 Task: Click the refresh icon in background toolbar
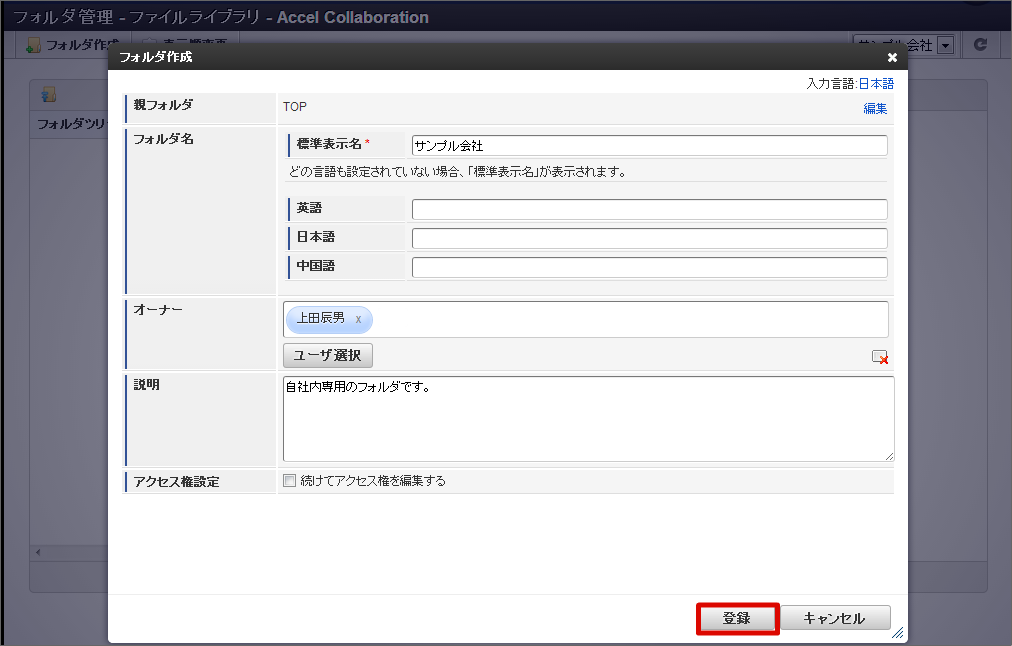point(980,45)
